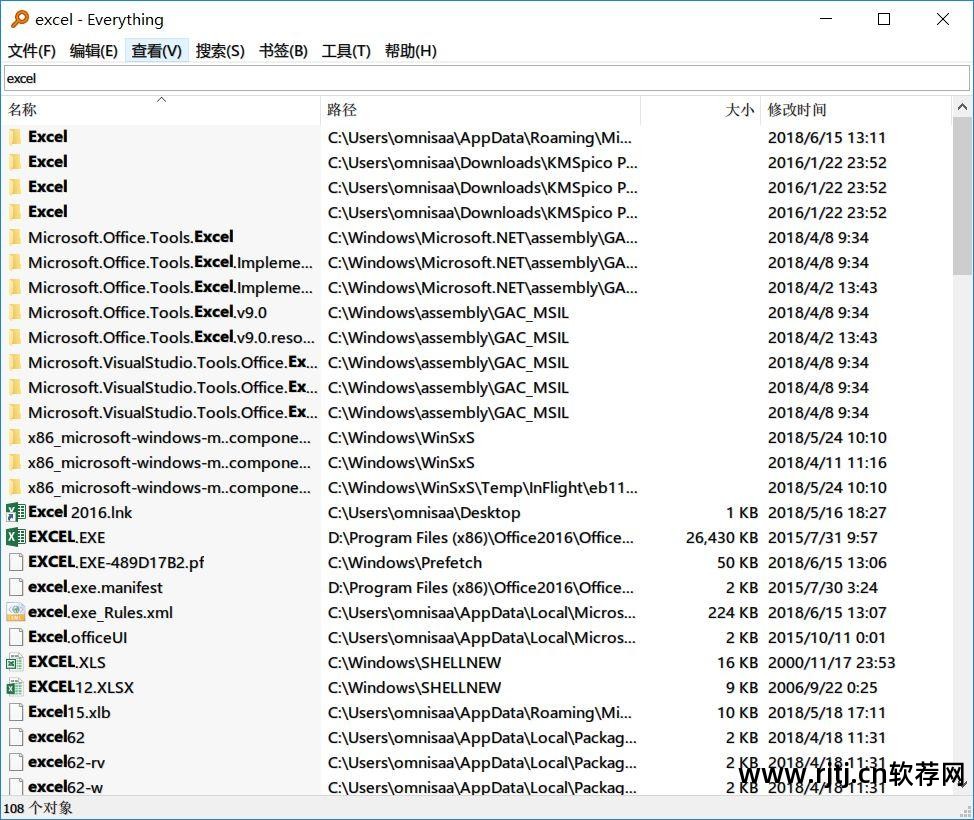The image size is (974, 820).
Task: Click the 26,430 KB size value
Action: pos(721,537)
